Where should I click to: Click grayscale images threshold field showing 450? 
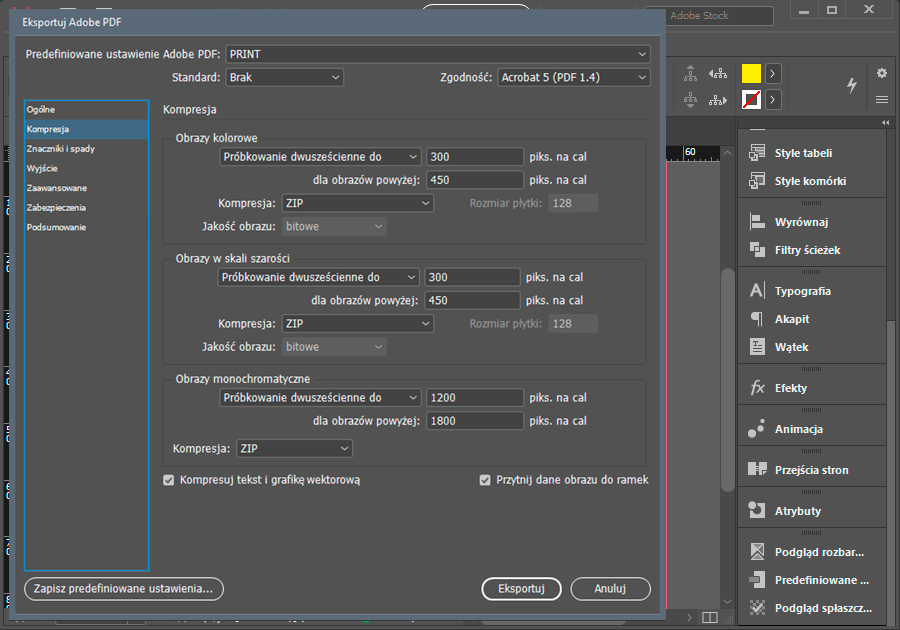coord(472,301)
